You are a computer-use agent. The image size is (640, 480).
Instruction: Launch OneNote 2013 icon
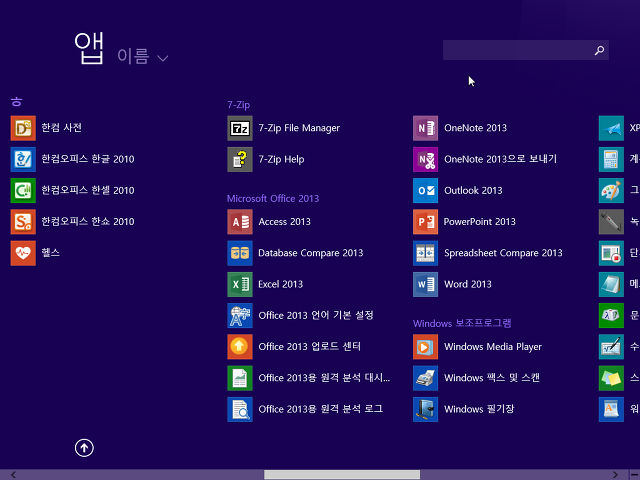(425, 128)
